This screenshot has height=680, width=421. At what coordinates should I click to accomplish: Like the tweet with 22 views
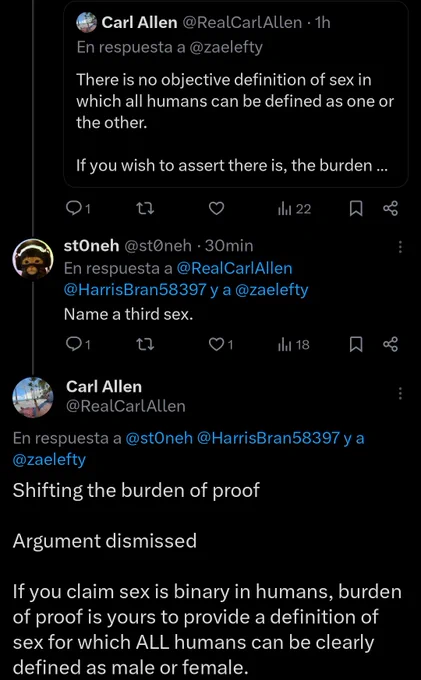216,209
